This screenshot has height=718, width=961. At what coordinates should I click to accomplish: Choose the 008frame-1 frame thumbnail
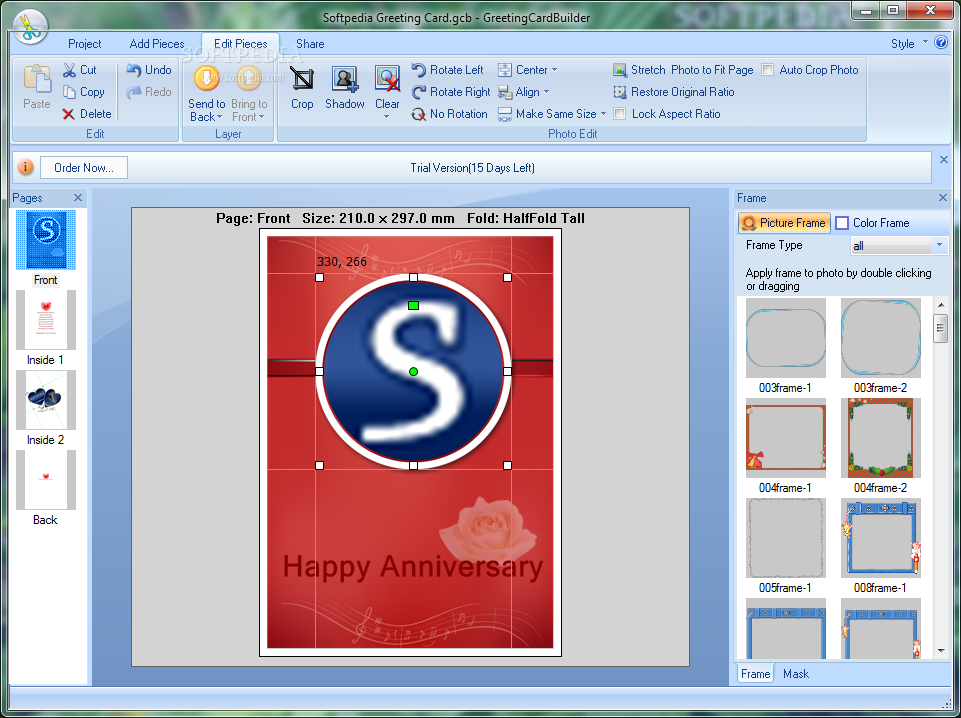click(x=881, y=538)
